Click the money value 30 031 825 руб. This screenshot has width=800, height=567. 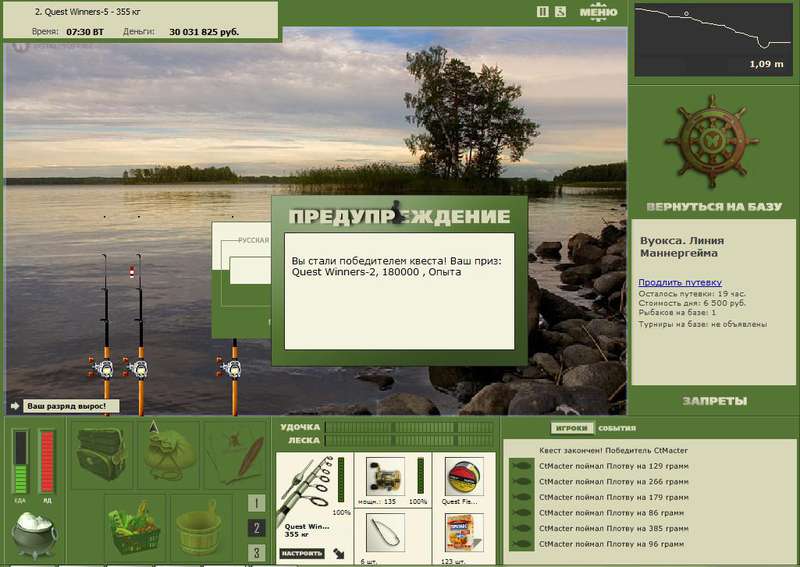204,32
